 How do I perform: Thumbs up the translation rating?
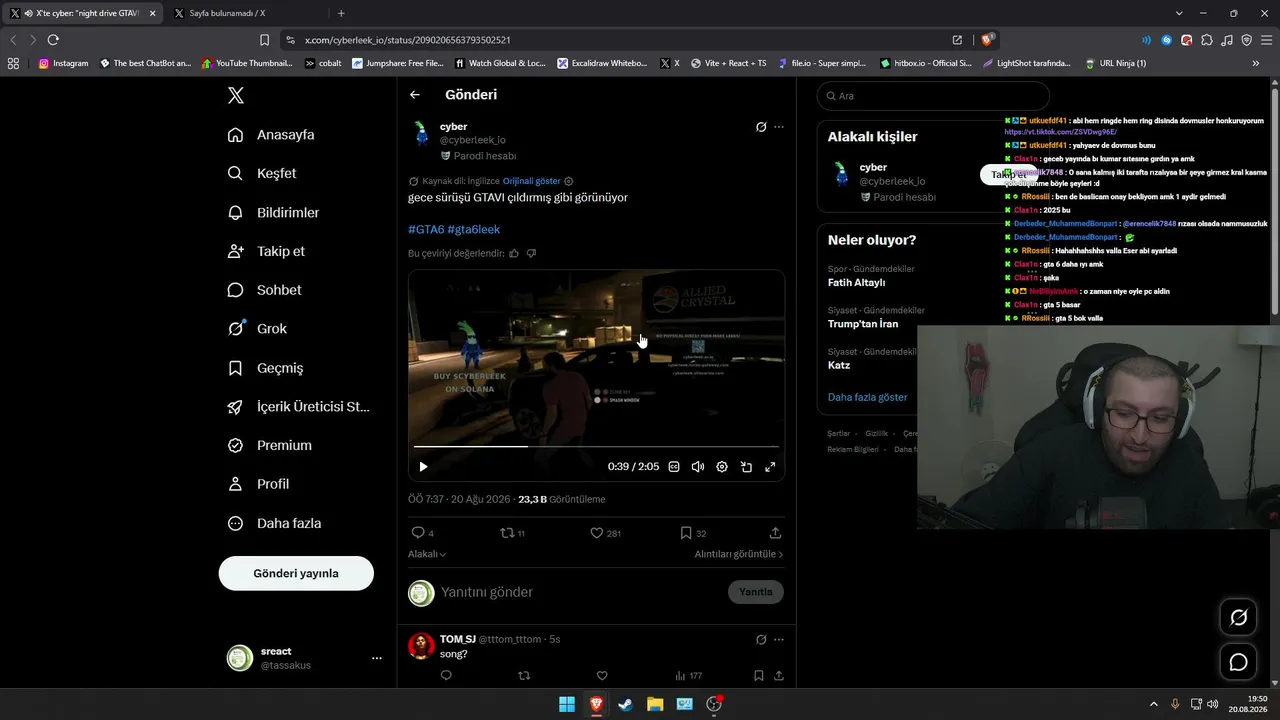point(514,254)
